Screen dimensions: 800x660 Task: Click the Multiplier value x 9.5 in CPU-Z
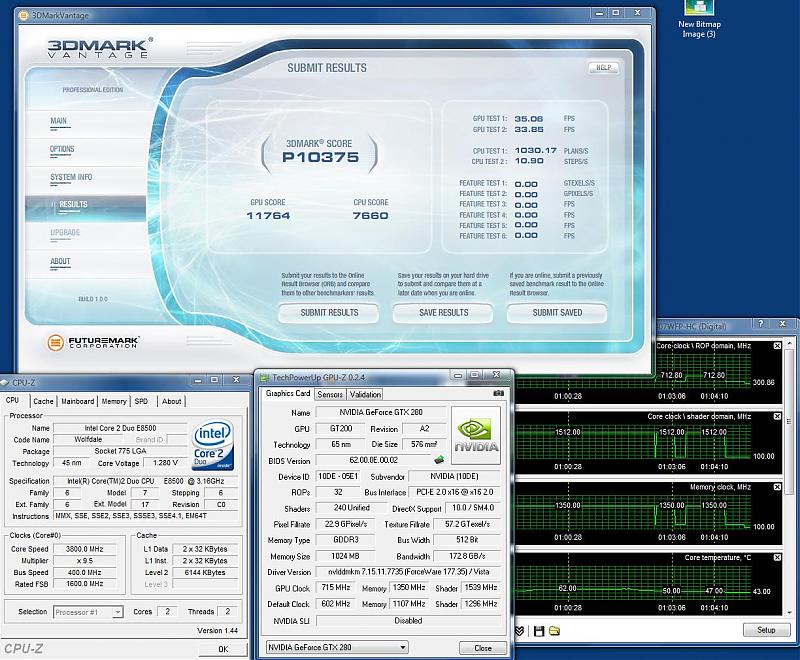tap(84, 561)
